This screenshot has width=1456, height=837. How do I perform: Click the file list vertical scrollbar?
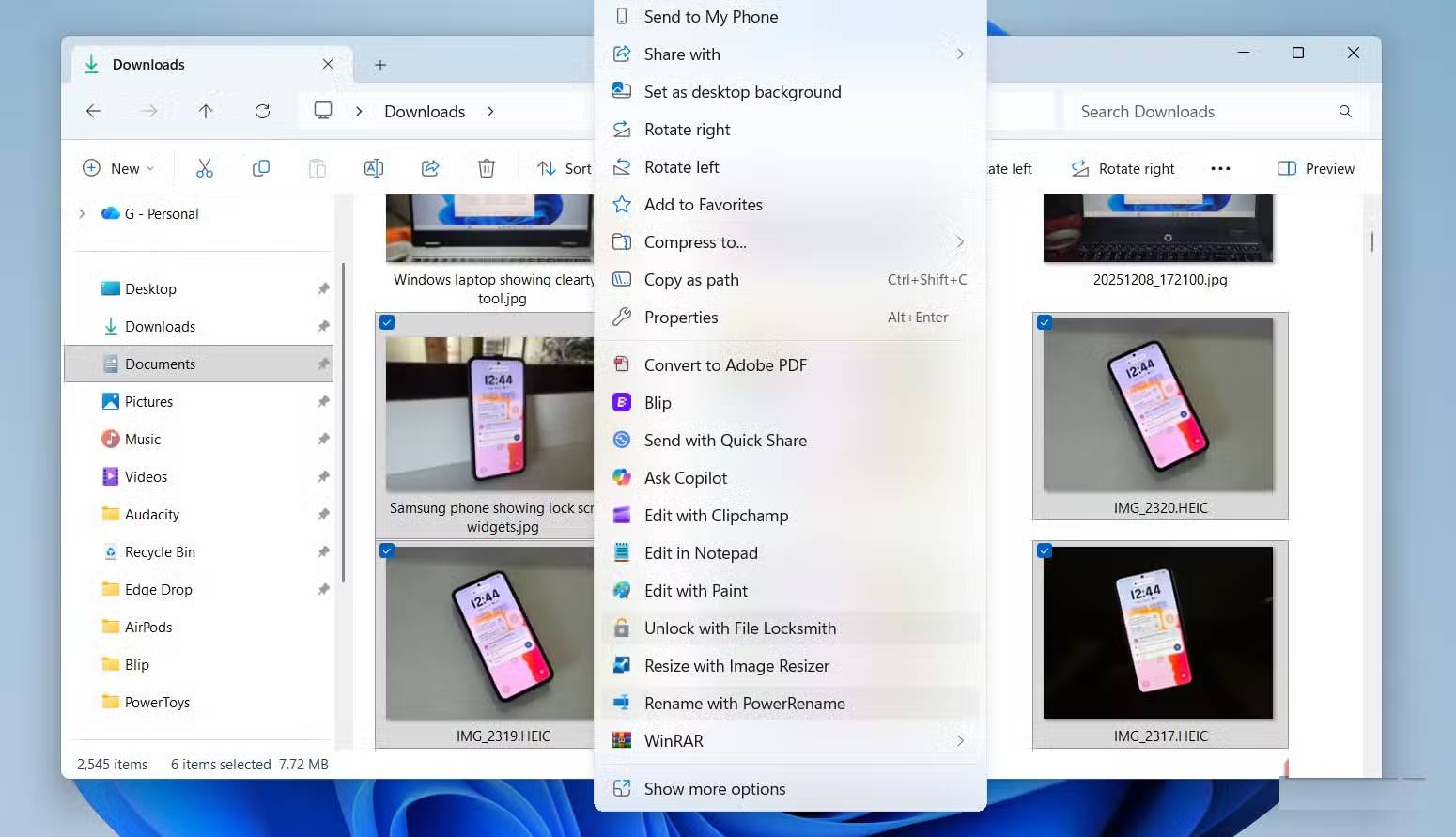[x=1371, y=242]
